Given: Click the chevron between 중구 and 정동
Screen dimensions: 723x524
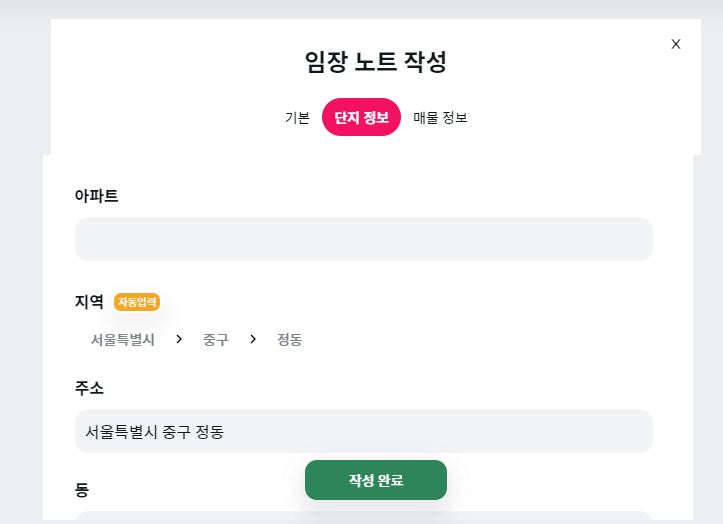Looking at the screenshot, I should pyautogui.click(x=253, y=339).
